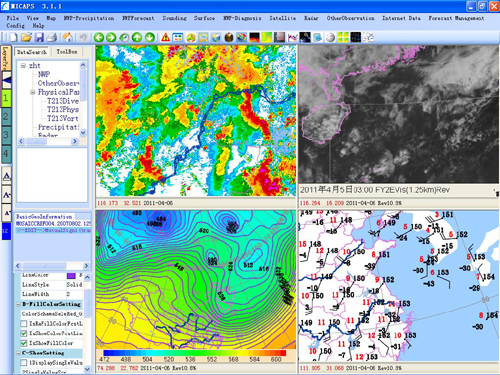Open the Satellite menu
Image resolution: width=500 pixels, height=375 pixels.
282,18
